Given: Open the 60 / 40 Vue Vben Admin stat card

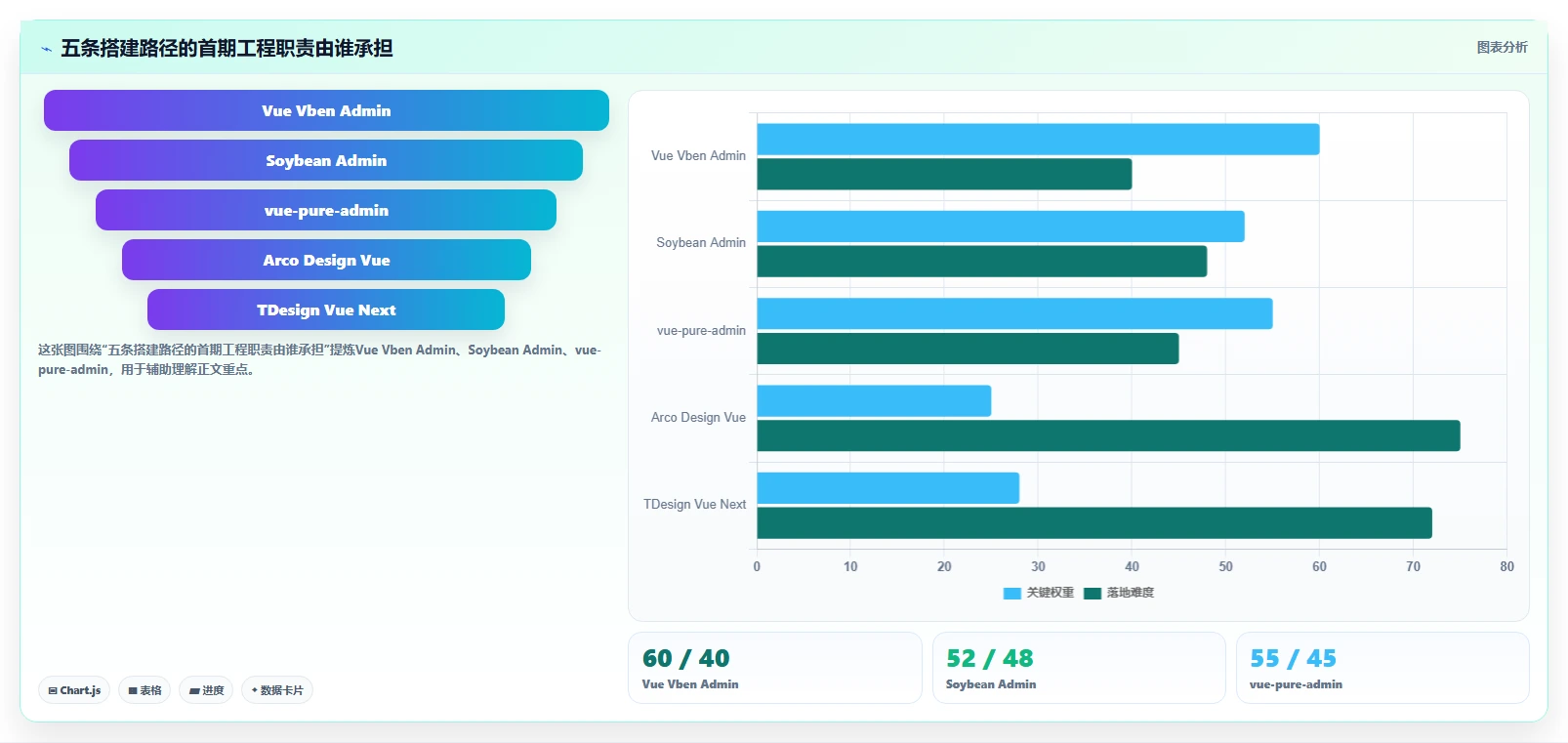Looking at the screenshot, I should 775,668.
